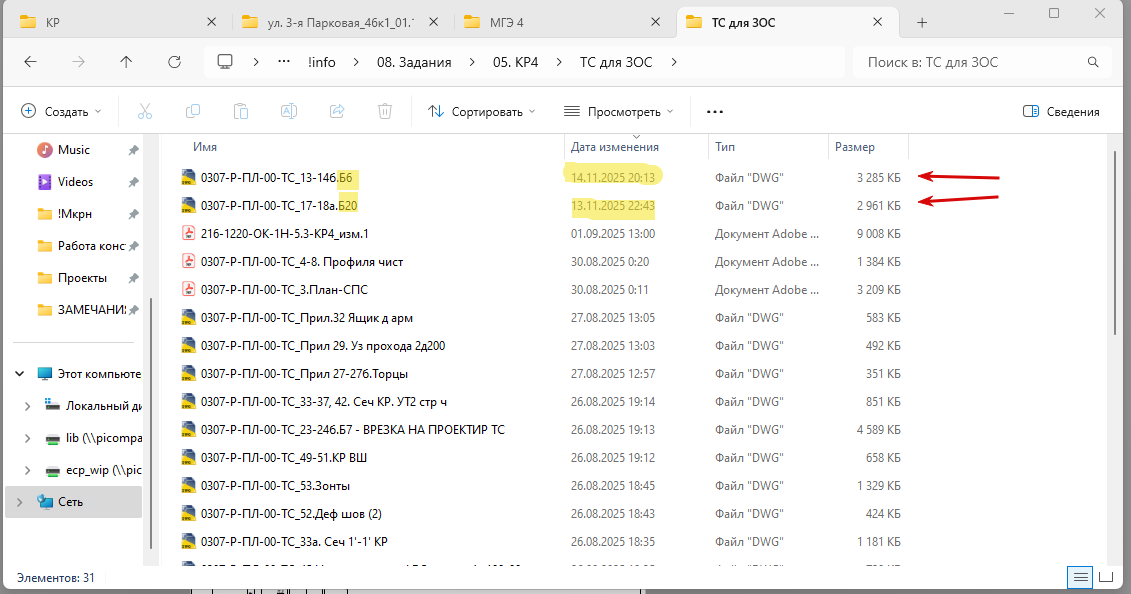Select file 0307-Р-ПЛ-00-ТС_4-8. Профиля чист
The width and height of the screenshot is (1131, 594).
tap(302, 262)
